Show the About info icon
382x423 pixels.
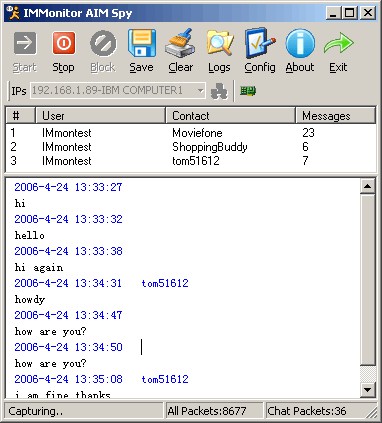coord(300,43)
